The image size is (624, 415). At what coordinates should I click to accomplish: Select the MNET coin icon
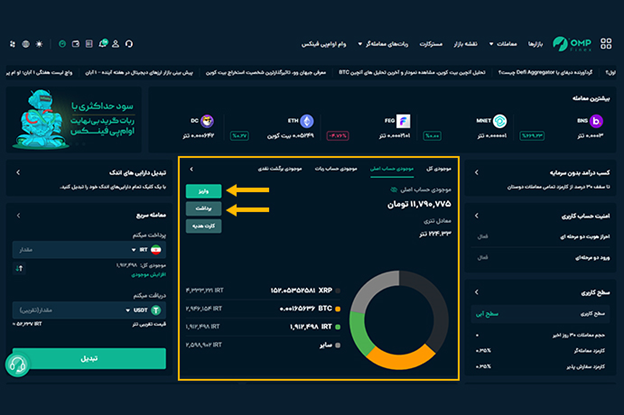point(500,121)
